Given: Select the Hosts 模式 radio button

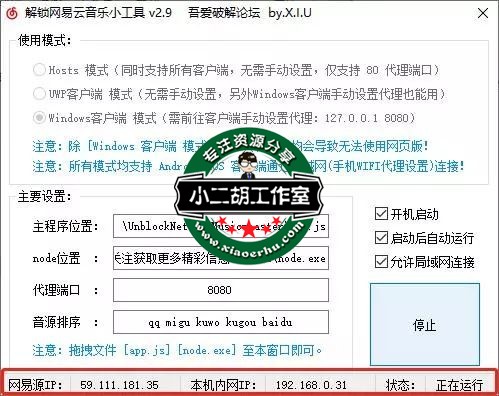Looking at the screenshot, I should (39, 70).
